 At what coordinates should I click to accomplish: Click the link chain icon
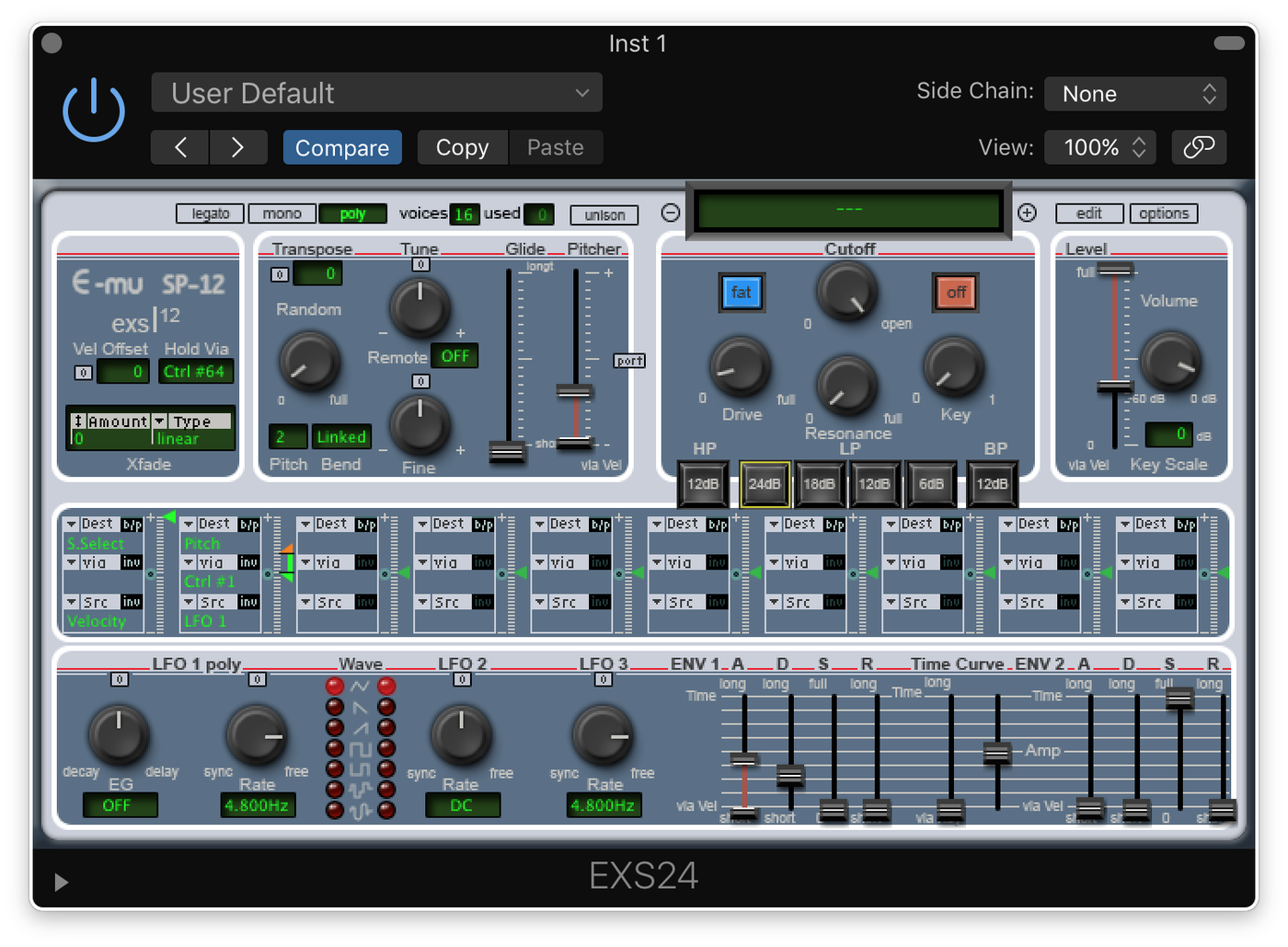[1199, 147]
